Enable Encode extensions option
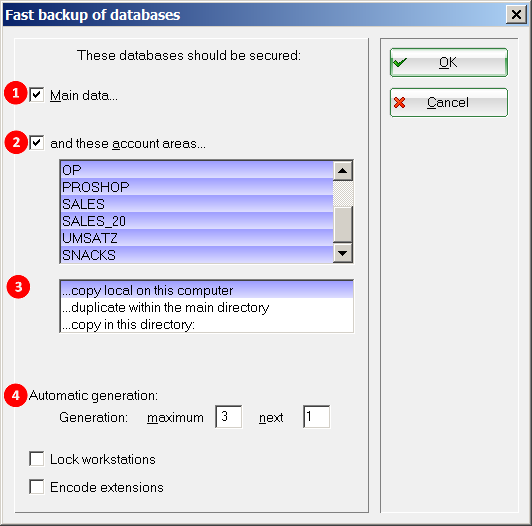This screenshot has width=532, height=526. (36, 487)
